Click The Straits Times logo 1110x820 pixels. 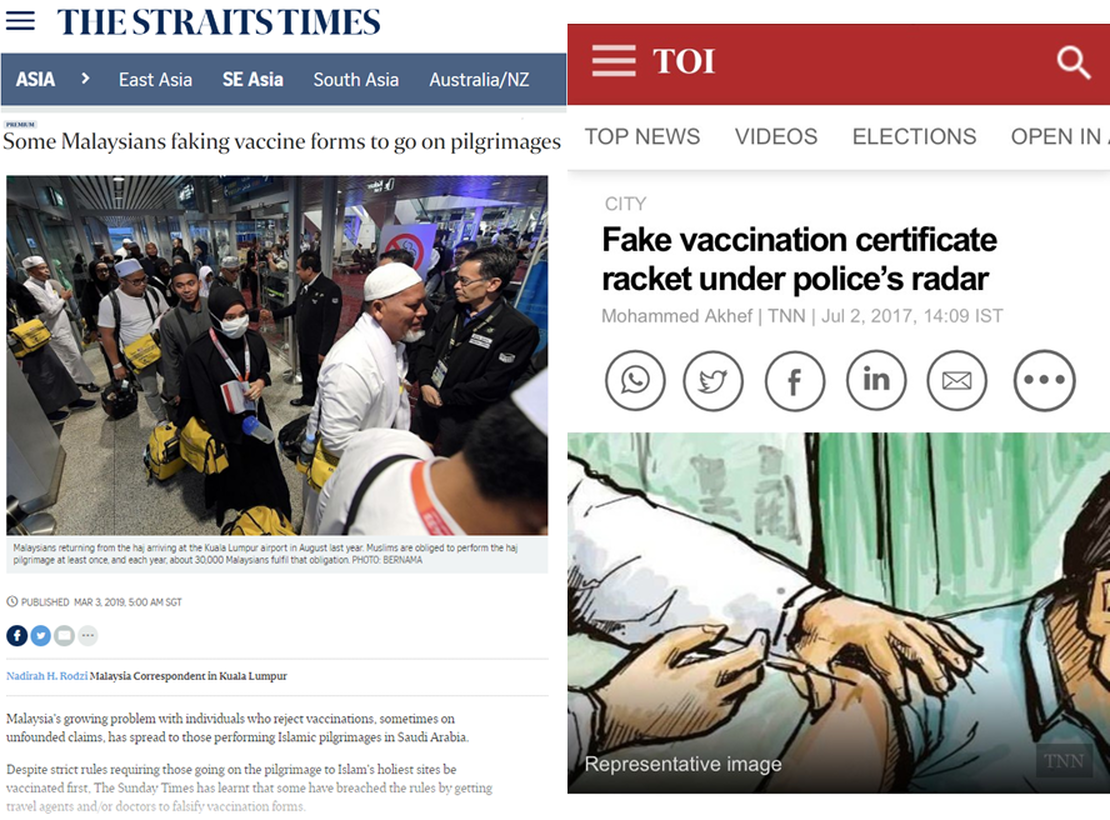pos(219,21)
